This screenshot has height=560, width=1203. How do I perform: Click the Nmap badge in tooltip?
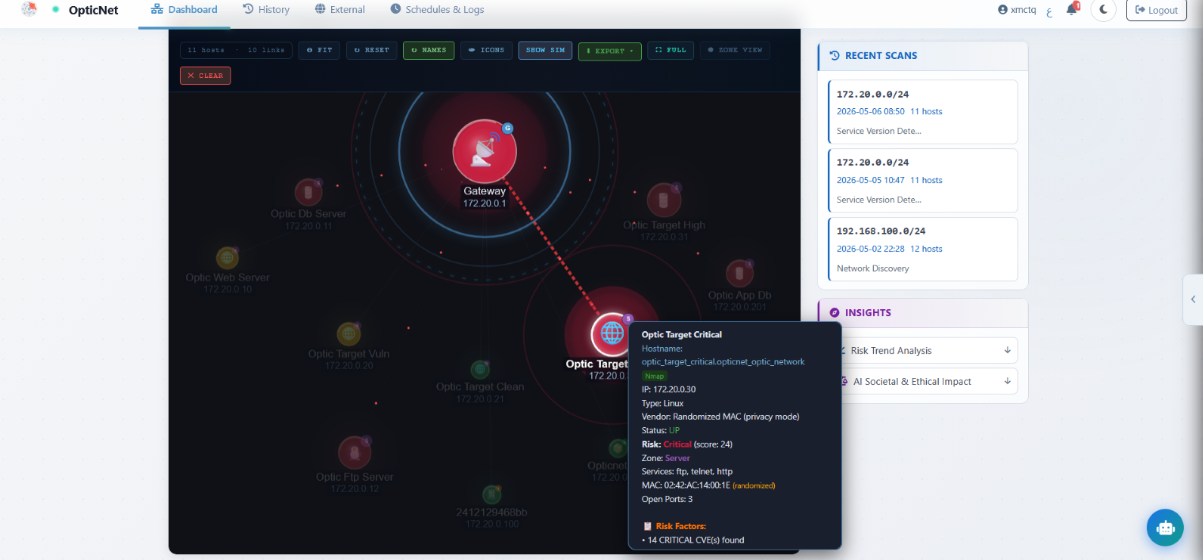coord(653,376)
